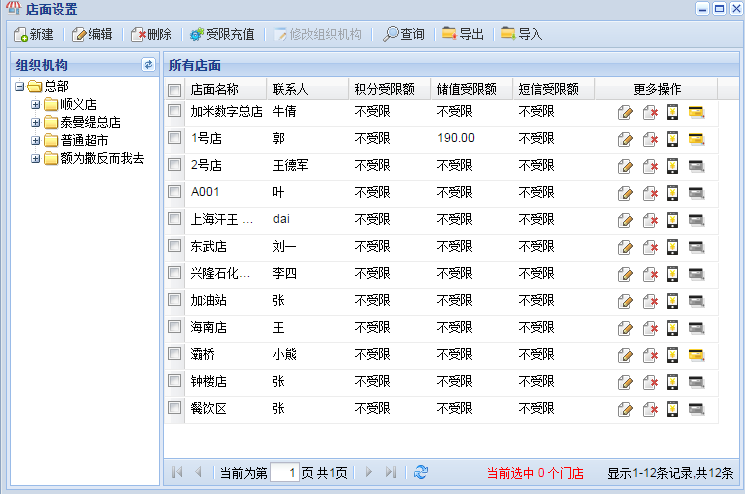The image size is (745, 494).
Task: Open the 查询 search tool
Action: point(403,34)
